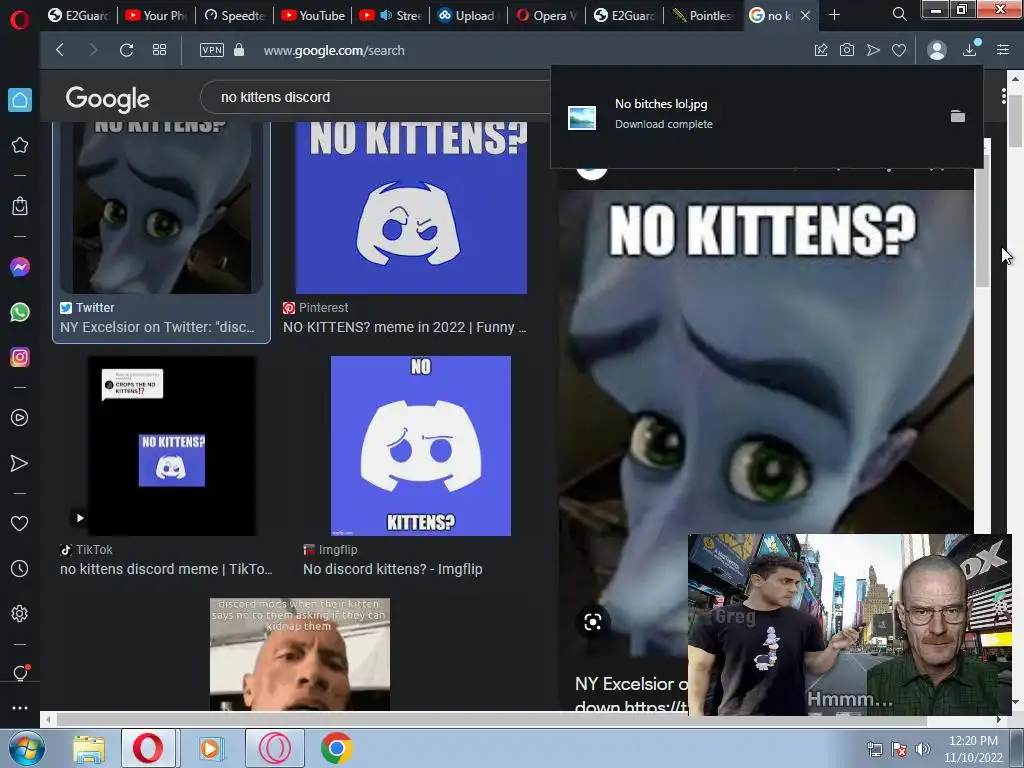Toggle the Opera VPN badge
Image resolution: width=1024 pixels, height=768 pixels.
[212, 50]
